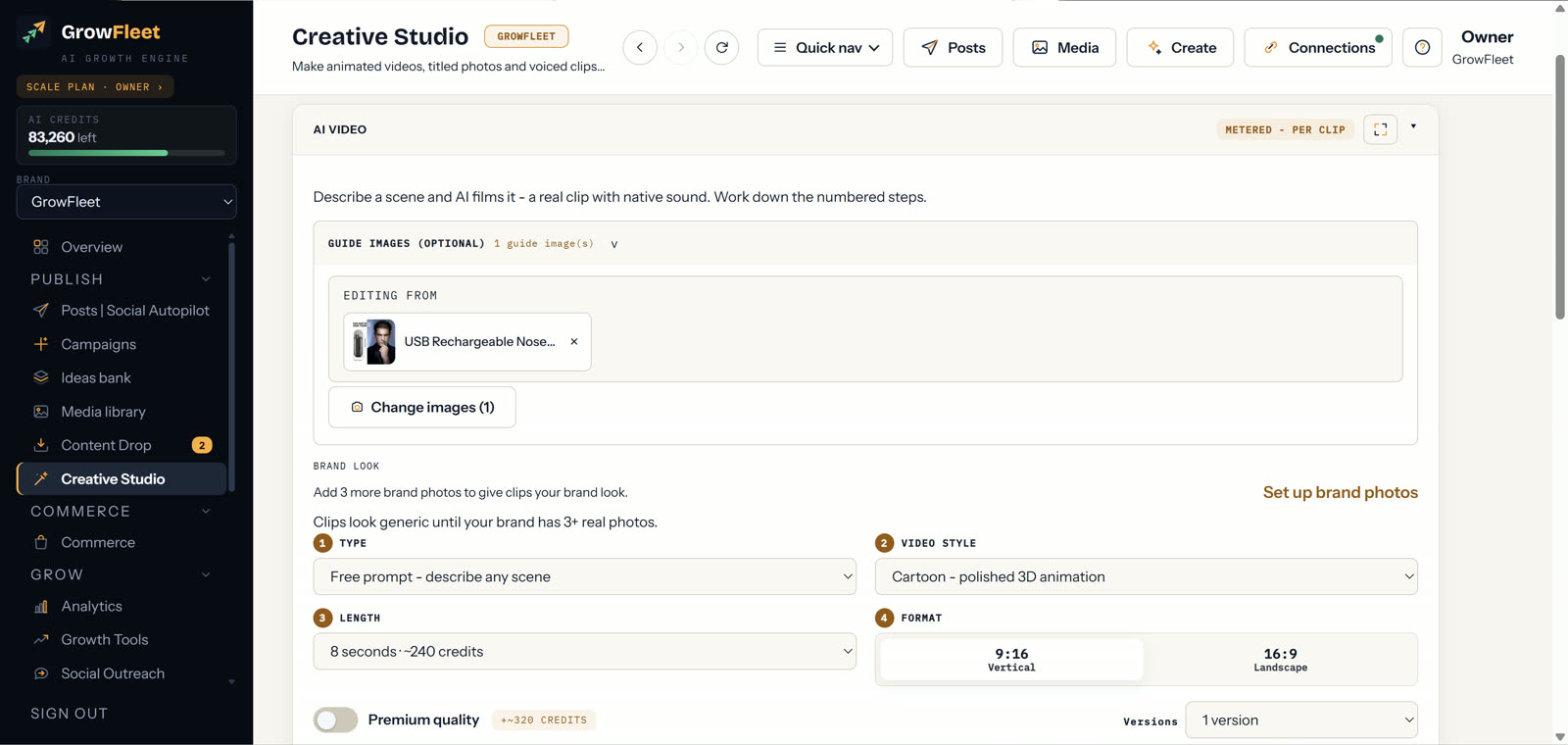Expand the AI Video panel to fullscreen
Viewport: 1568px width, 745px height.
tap(1381, 129)
